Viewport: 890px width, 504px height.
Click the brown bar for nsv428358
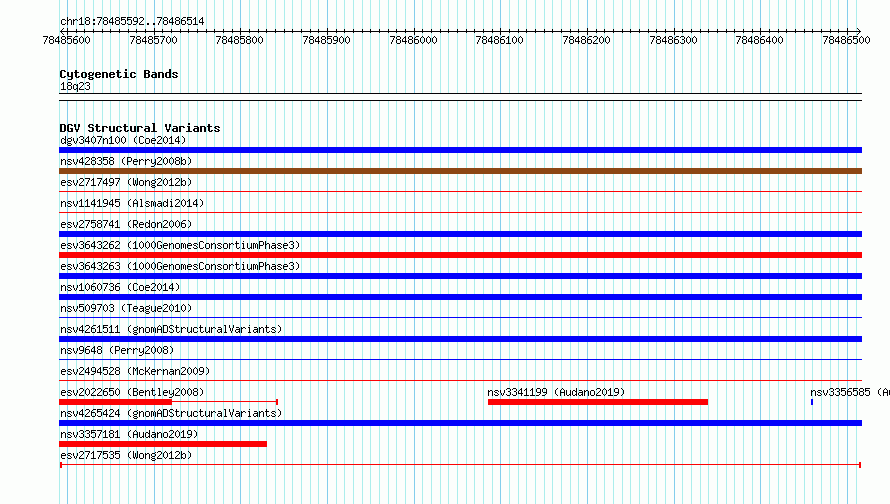460,171
